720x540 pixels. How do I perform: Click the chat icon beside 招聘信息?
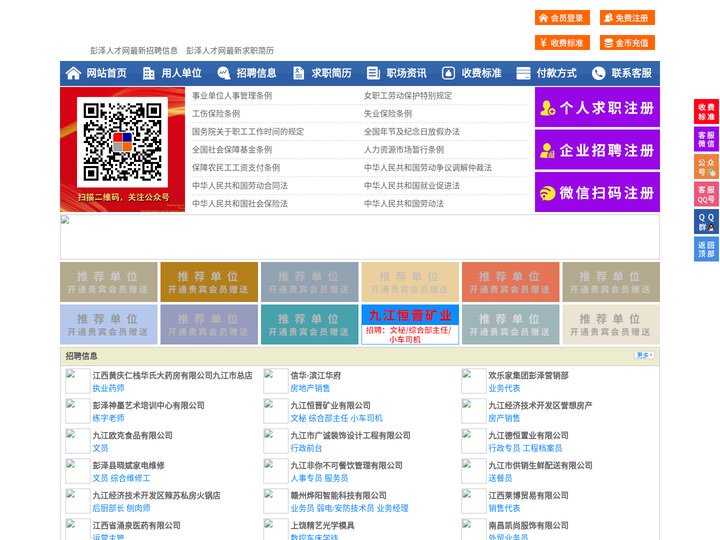coord(224,73)
